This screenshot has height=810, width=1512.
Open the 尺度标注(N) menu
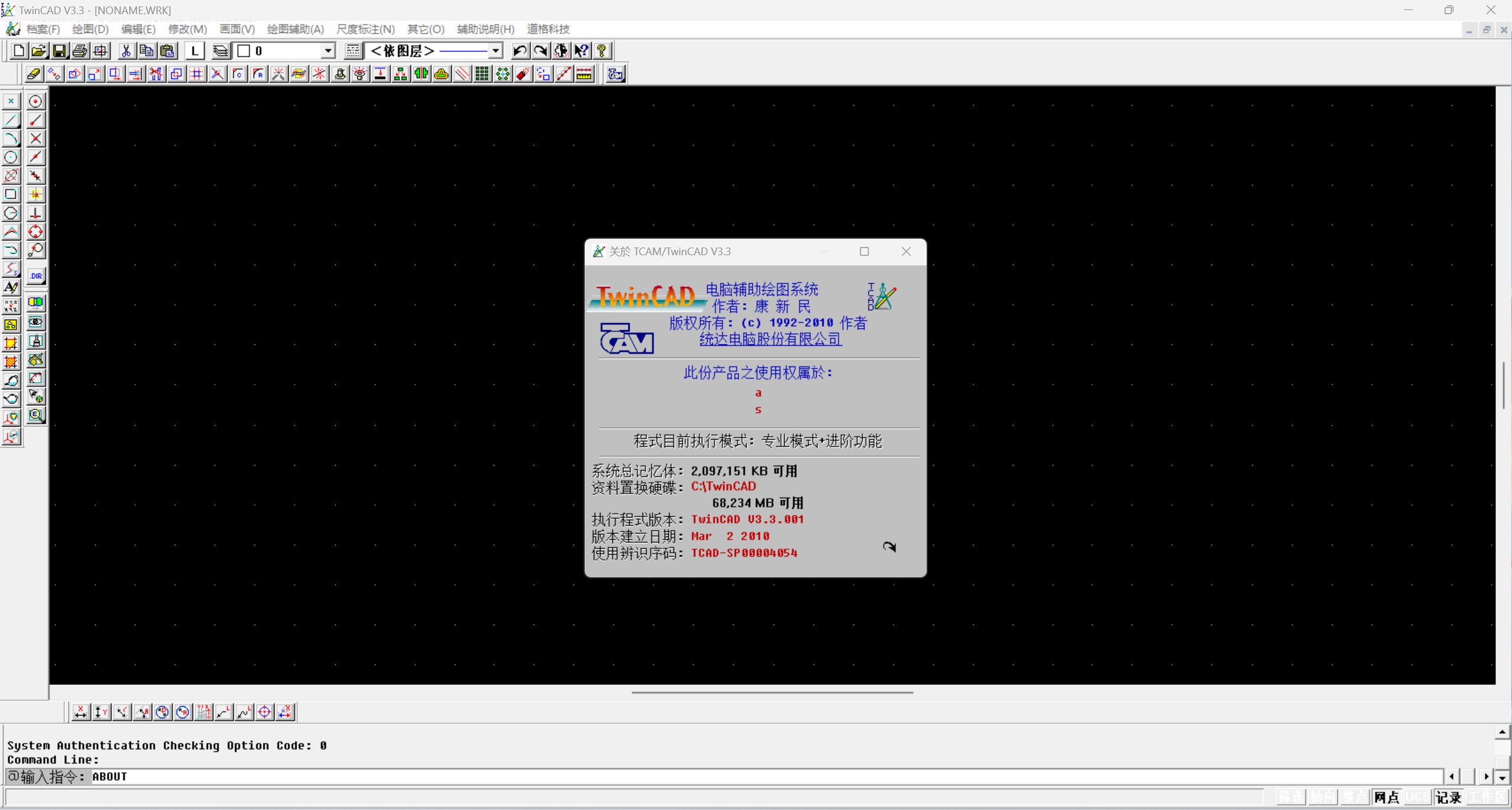click(365, 29)
